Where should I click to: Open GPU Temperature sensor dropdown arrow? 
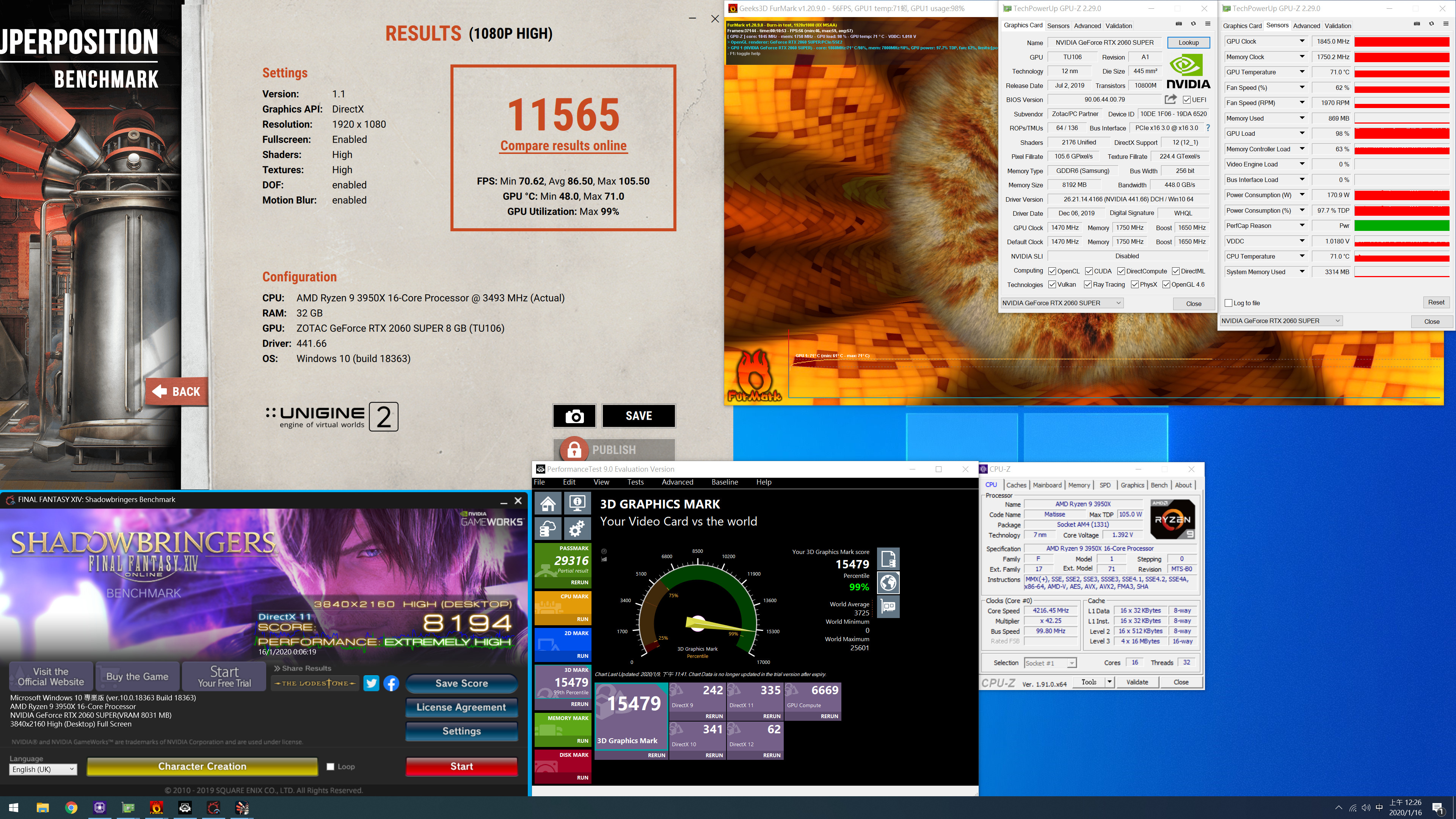tap(1302, 72)
